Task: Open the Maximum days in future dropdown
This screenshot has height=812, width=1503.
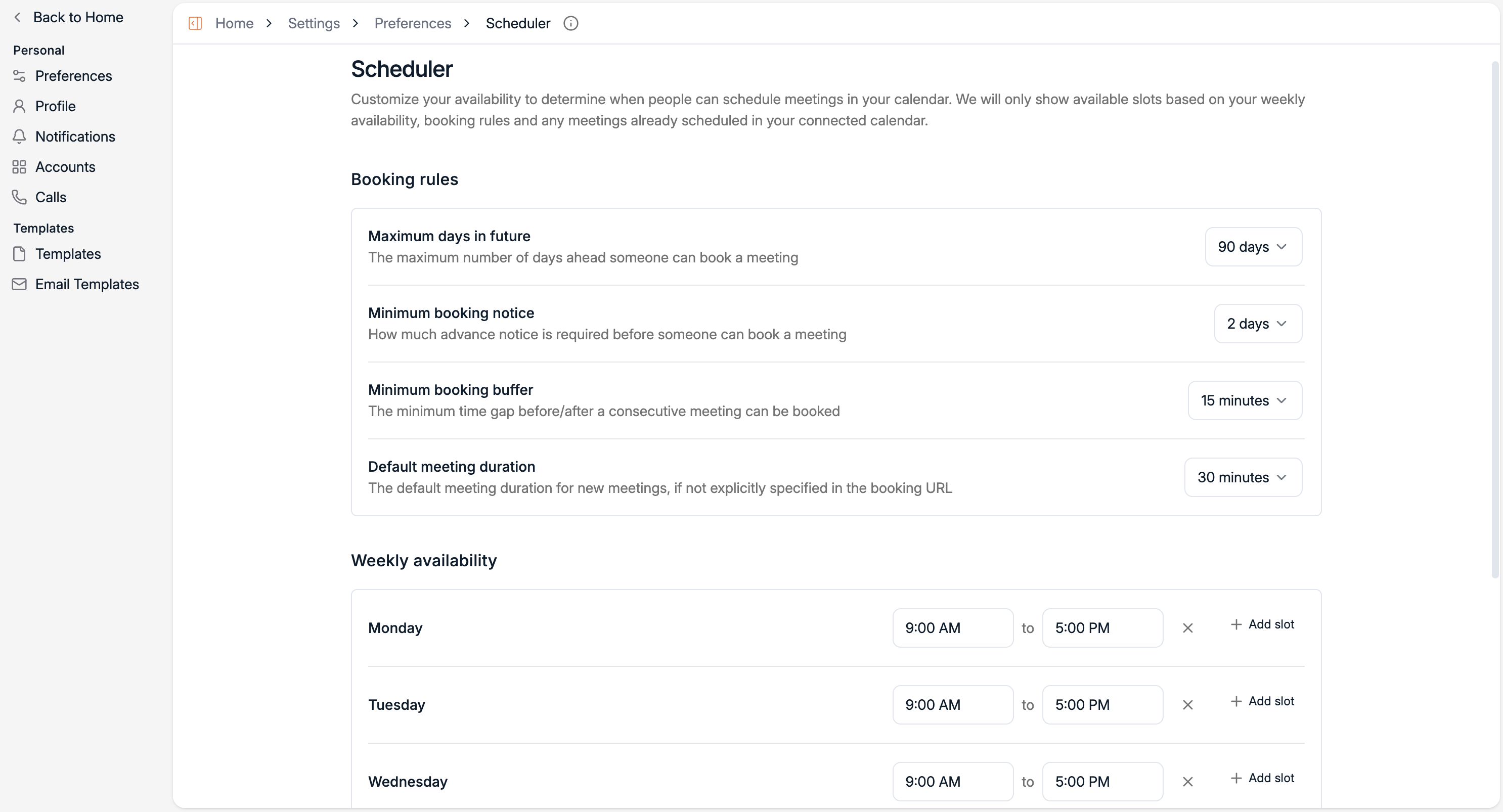Action: coord(1253,247)
